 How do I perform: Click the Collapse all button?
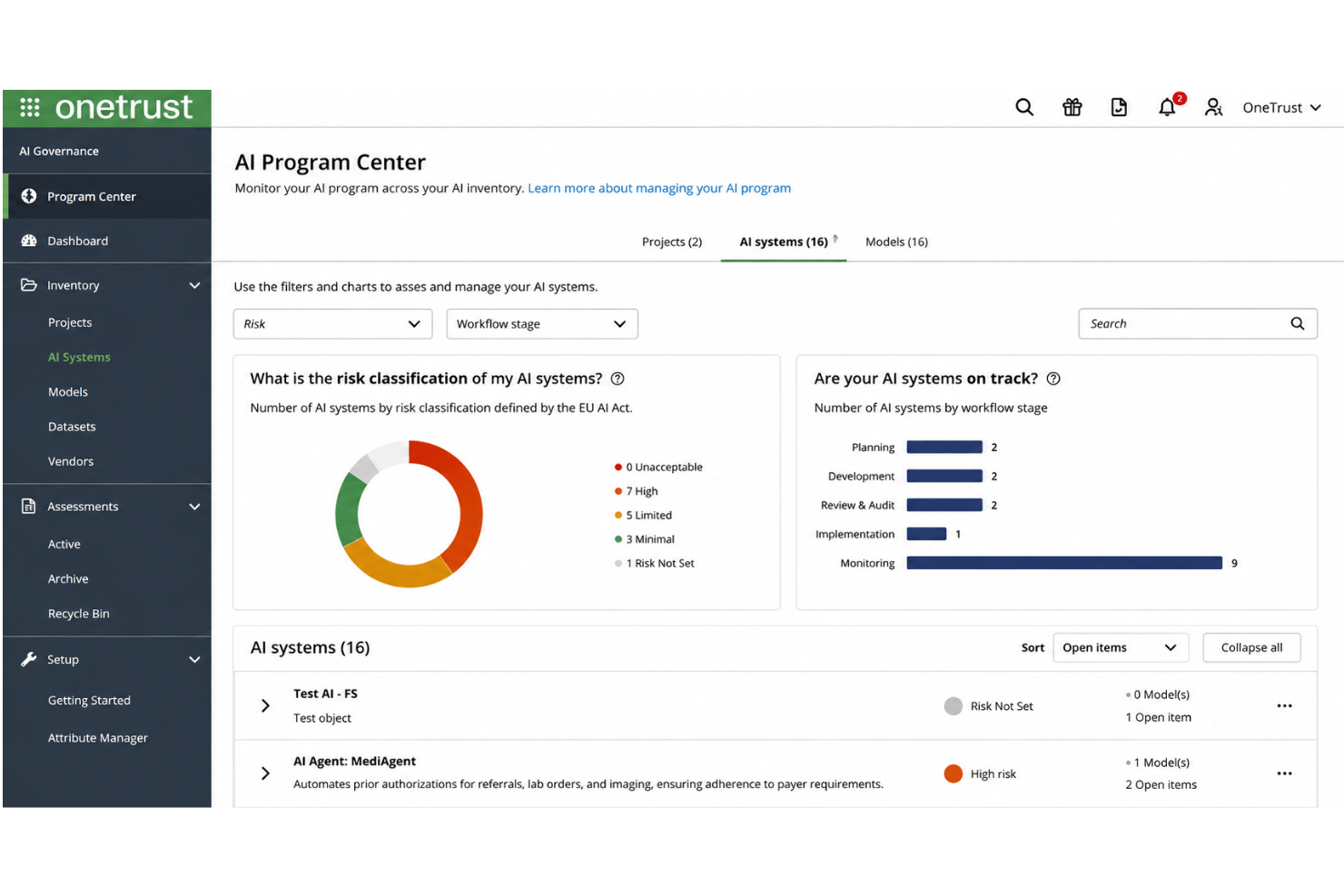1251,647
